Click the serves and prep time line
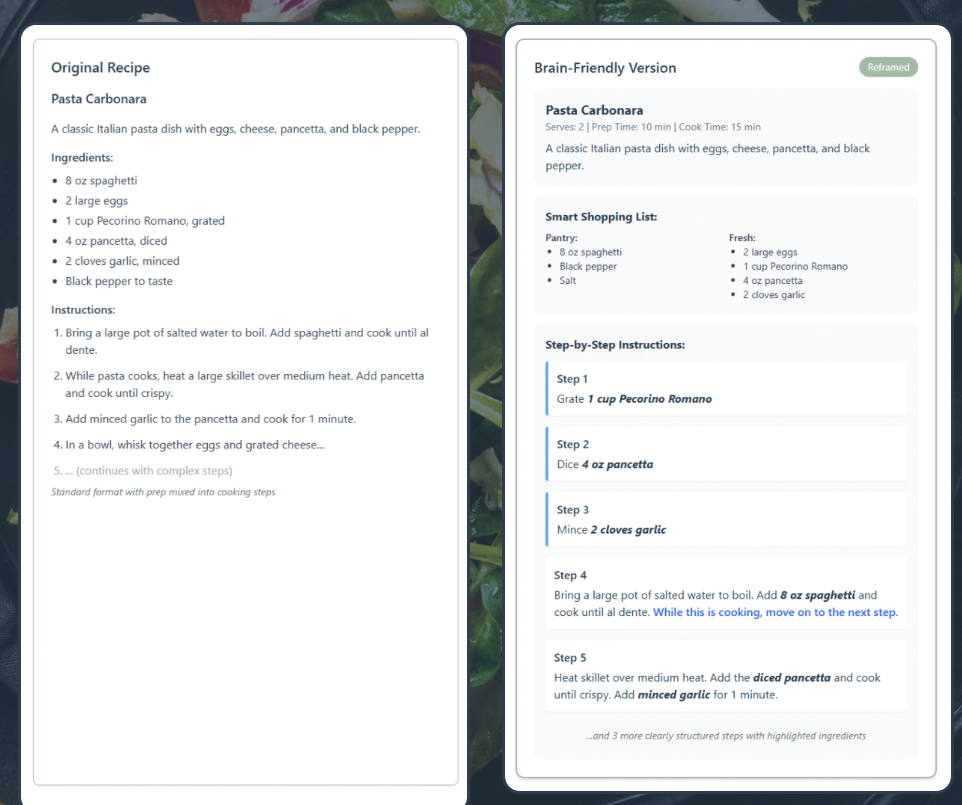Screen dimensions: 962x805 (653, 127)
